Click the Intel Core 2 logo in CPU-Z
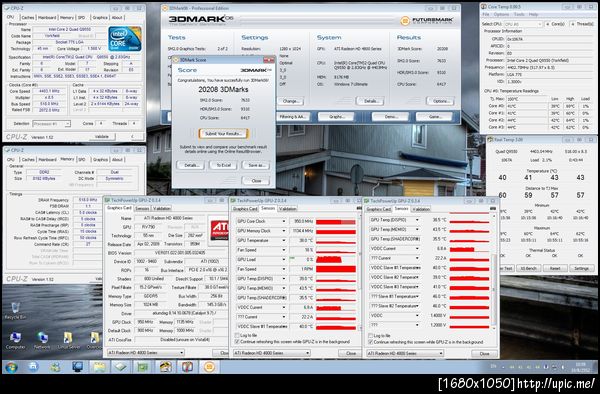The image size is (600, 394). click(x=125, y=39)
